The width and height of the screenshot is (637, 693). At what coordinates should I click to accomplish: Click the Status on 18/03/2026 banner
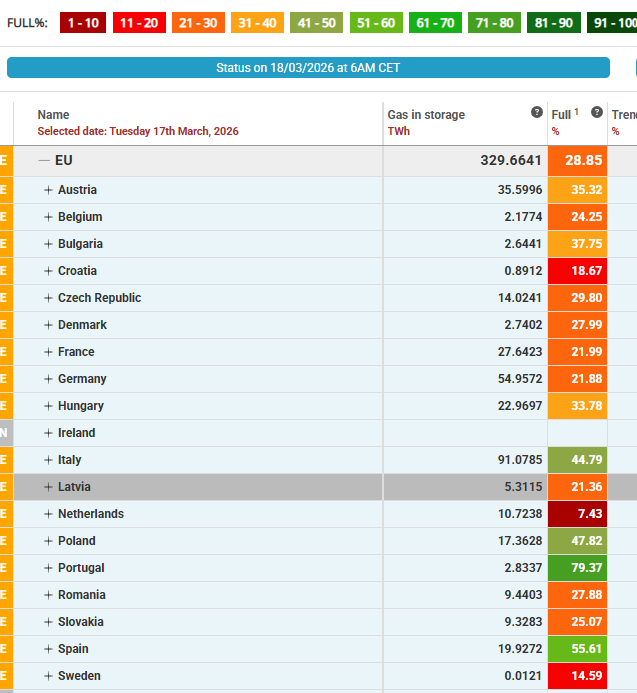tap(308, 68)
